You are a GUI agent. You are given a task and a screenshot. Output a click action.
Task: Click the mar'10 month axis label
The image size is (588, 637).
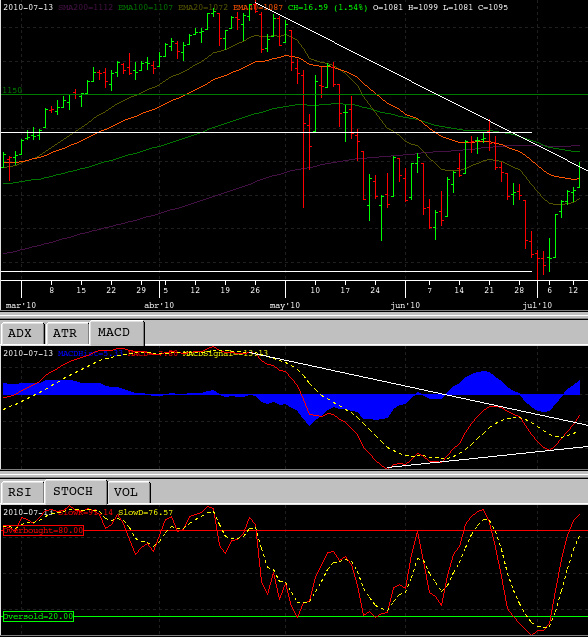[x=21, y=305]
